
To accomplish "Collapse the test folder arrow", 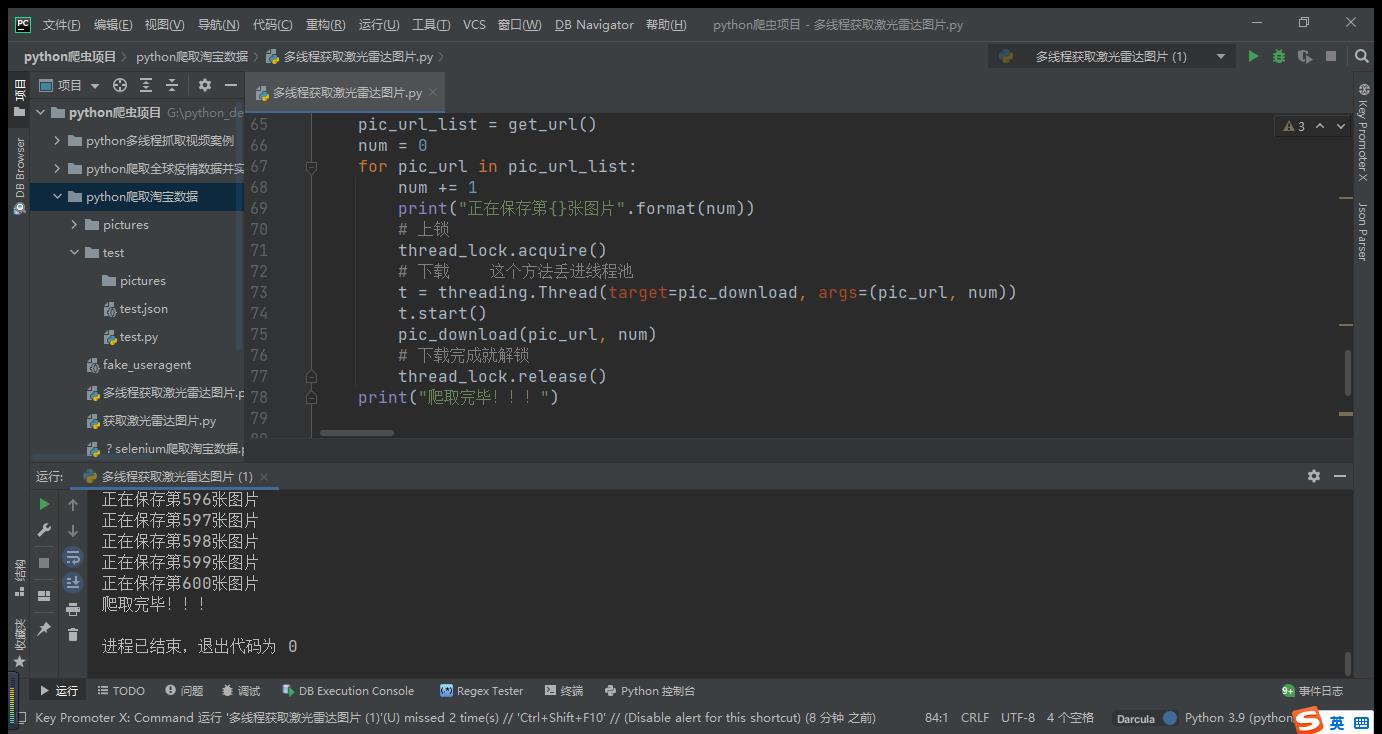I will point(74,253).
